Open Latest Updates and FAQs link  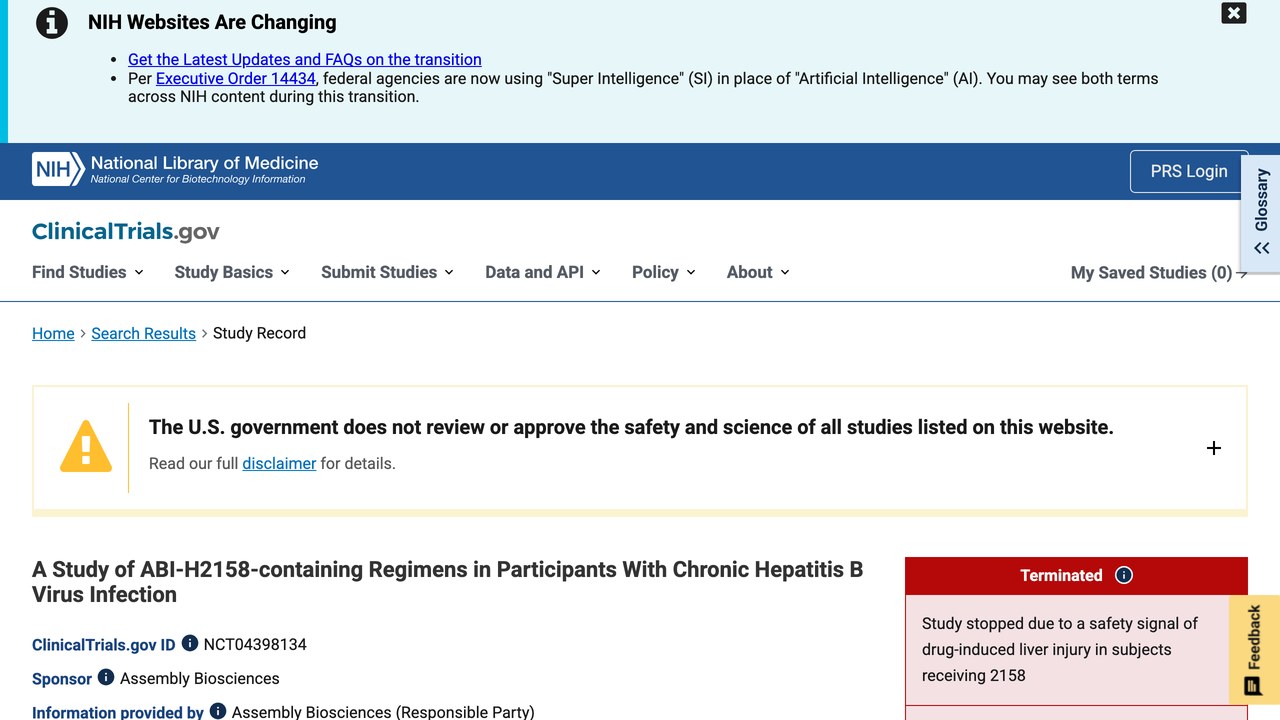click(305, 60)
